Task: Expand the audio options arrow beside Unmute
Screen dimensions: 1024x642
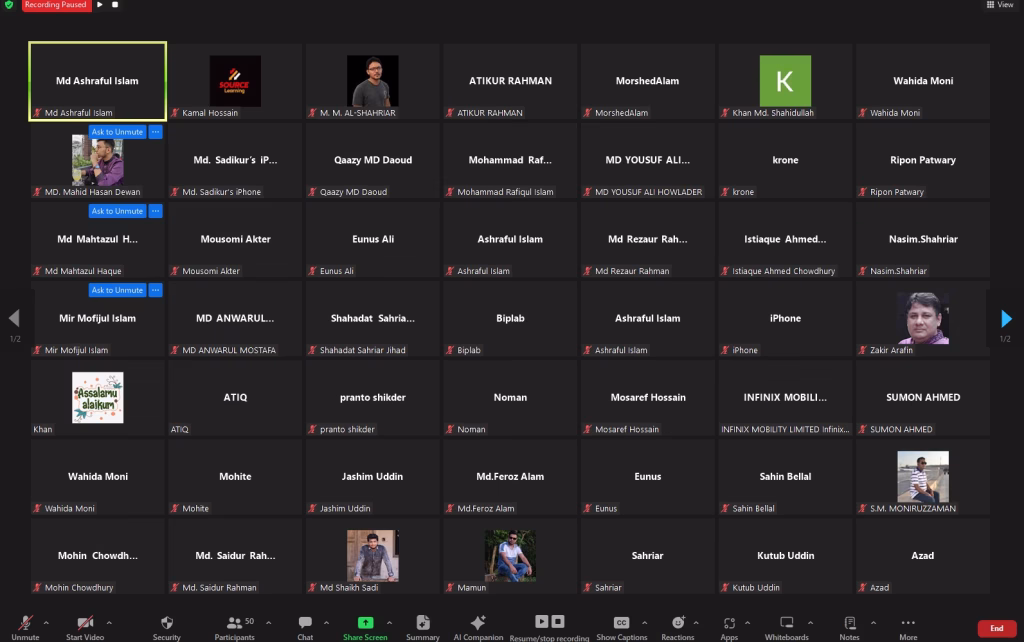Action: [x=47, y=621]
